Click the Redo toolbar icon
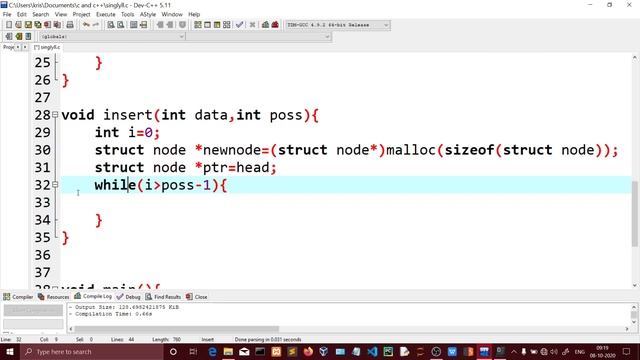Screen dimensions: 640x360 96,25
